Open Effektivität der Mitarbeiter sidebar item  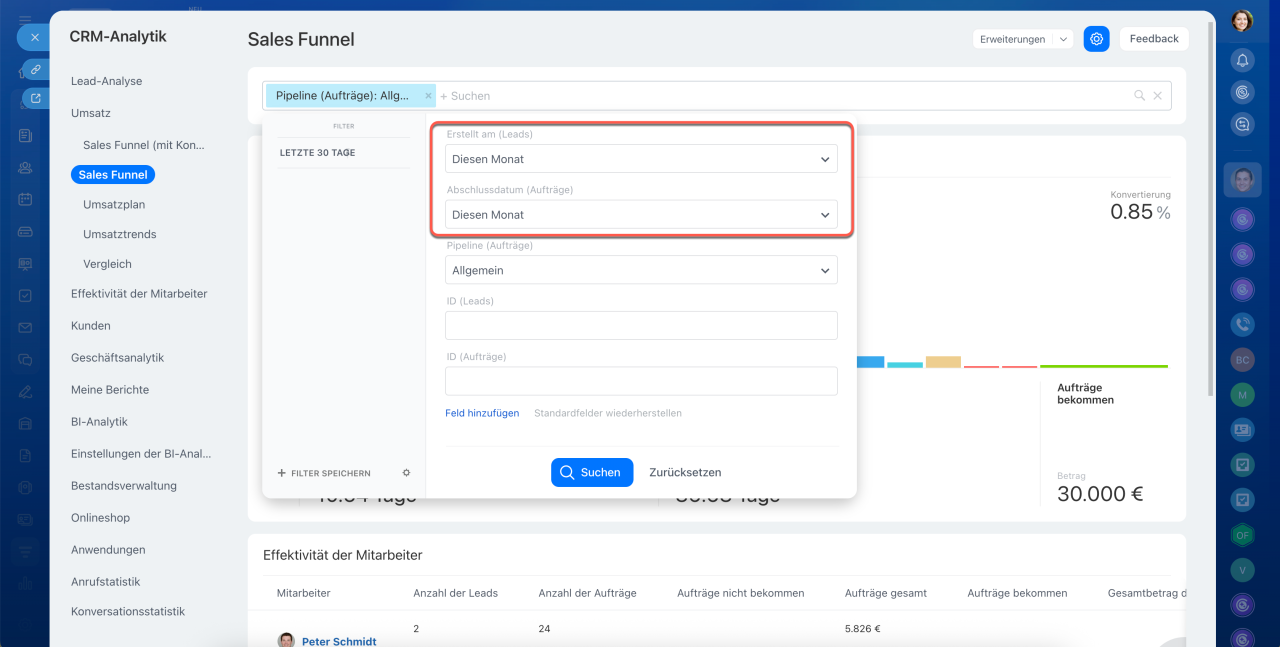click(x=139, y=294)
